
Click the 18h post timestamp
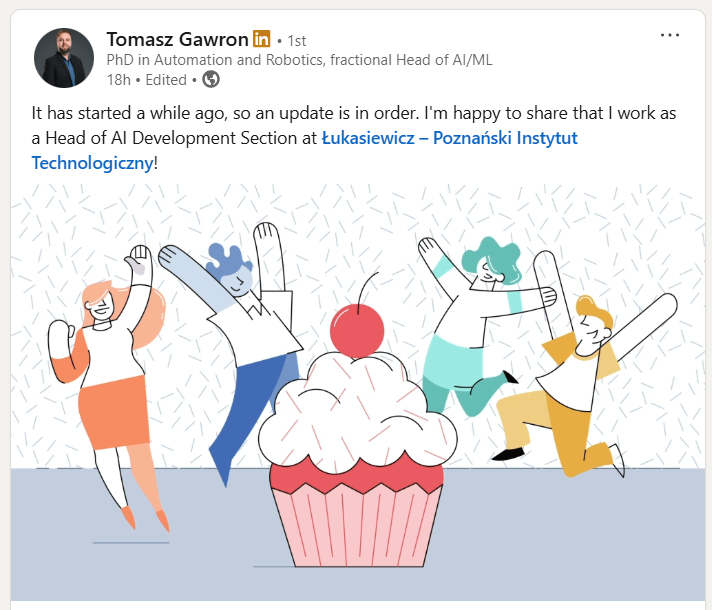coord(119,80)
